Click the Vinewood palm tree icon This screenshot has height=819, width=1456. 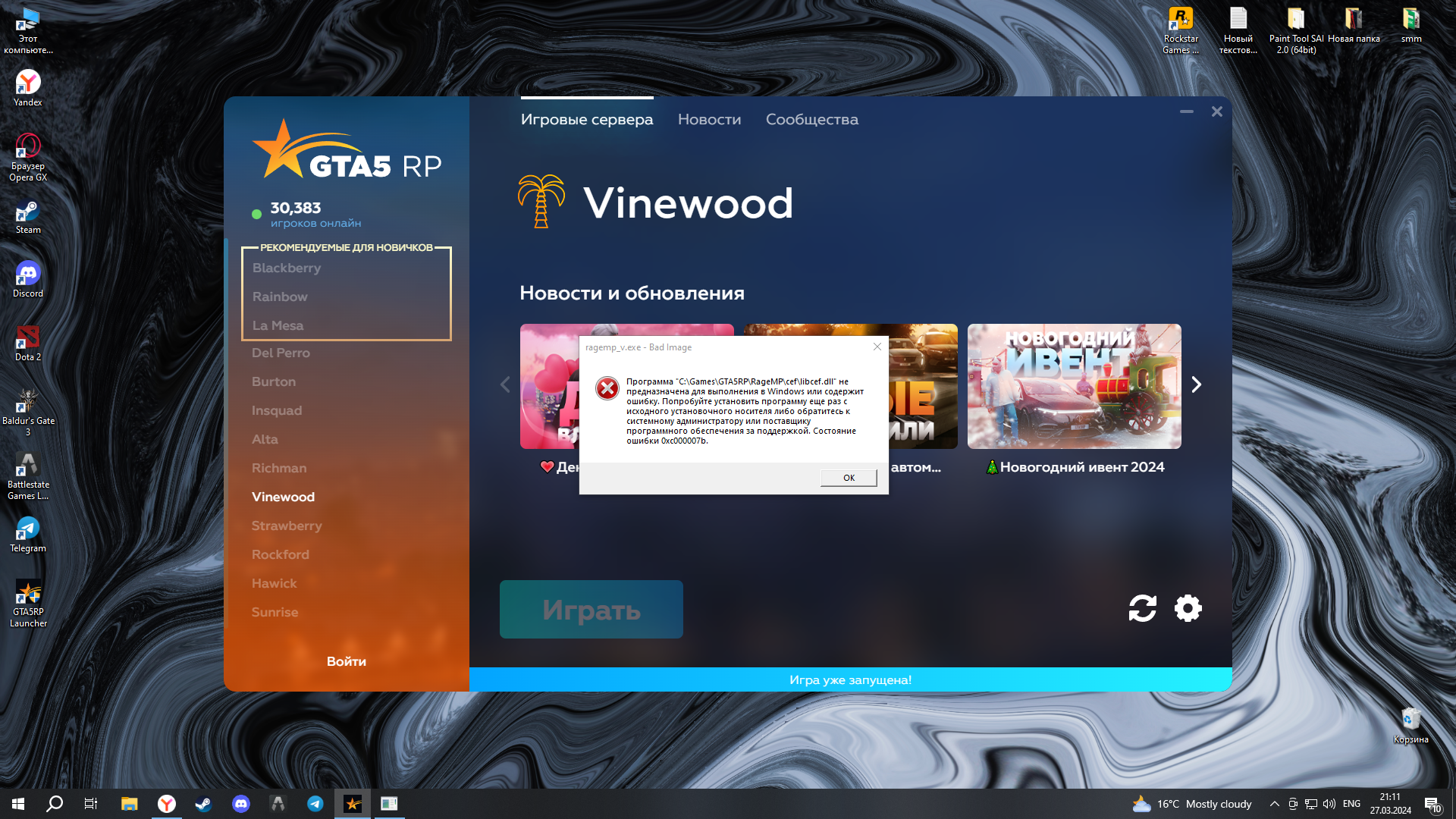click(541, 201)
